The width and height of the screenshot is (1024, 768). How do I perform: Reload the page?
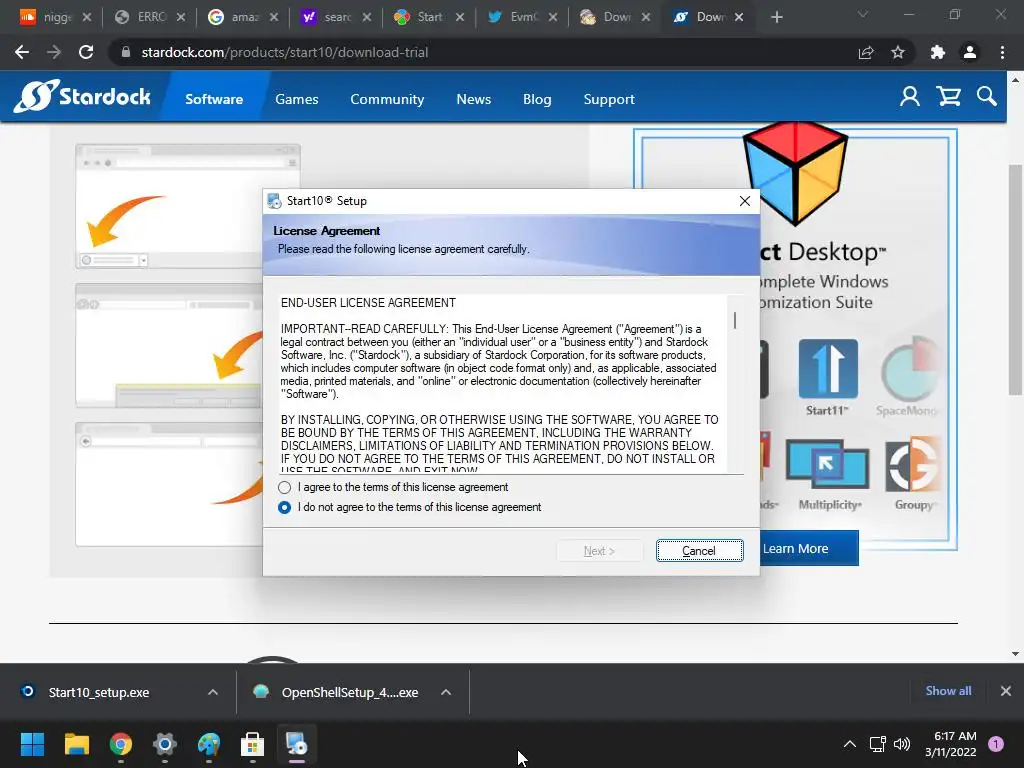[x=86, y=52]
